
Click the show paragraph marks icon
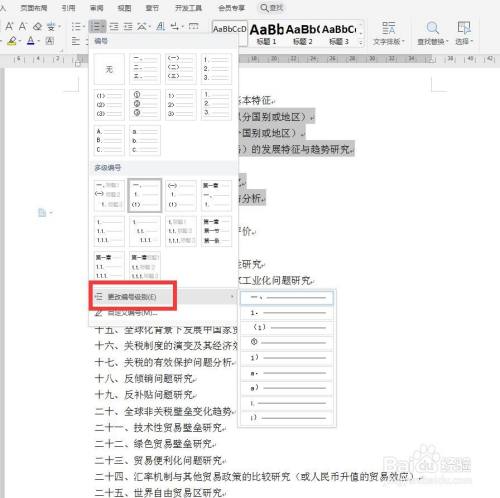click(x=175, y=26)
